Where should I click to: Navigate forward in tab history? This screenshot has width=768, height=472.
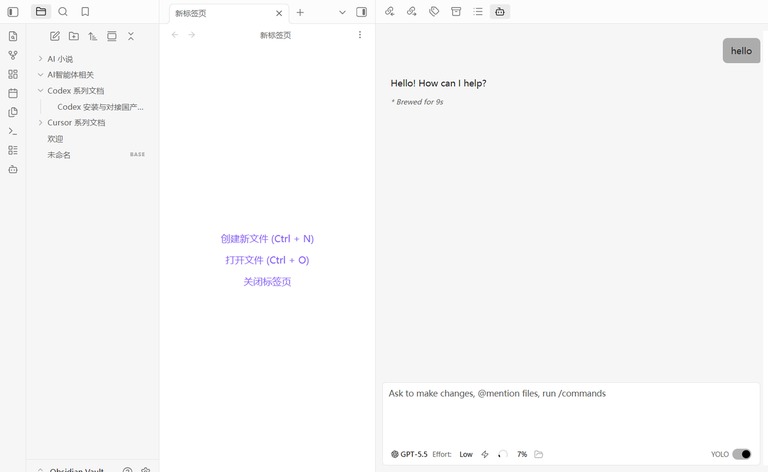click(192, 35)
